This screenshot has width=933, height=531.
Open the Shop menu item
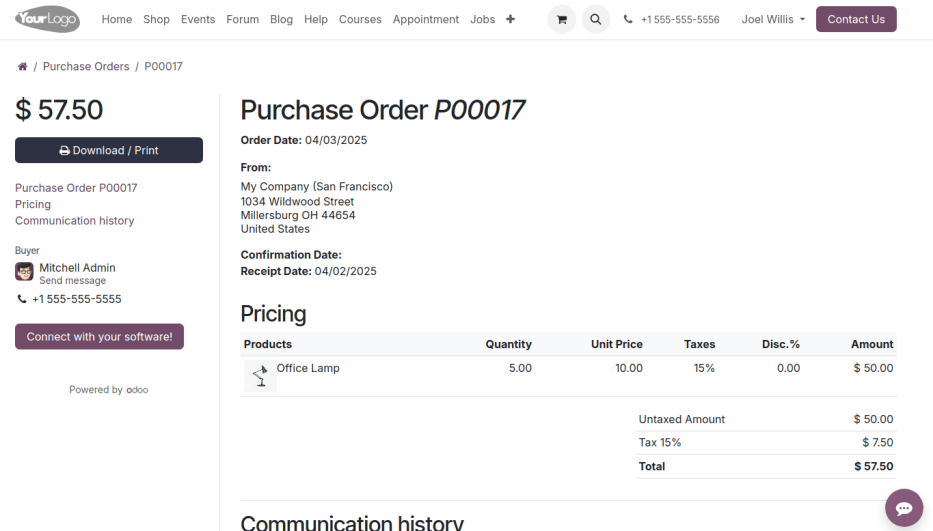click(156, 19)
